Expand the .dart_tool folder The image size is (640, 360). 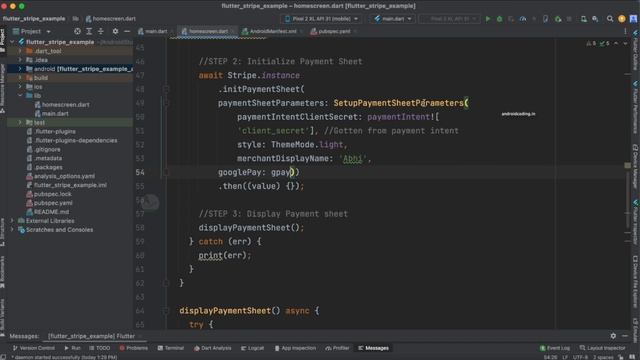(20, 51)
